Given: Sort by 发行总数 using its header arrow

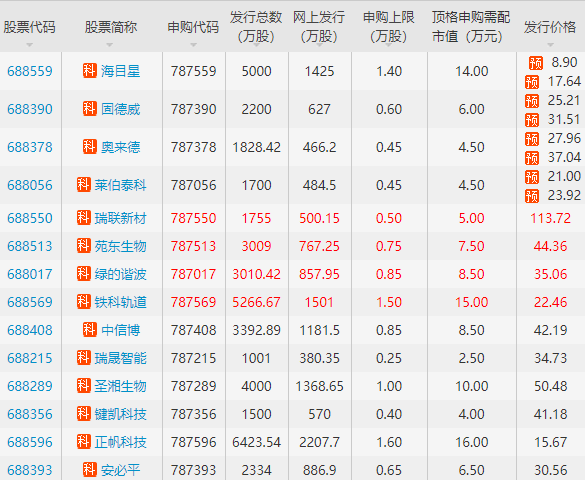Looking at the screenshot, I should coord(256,45).
